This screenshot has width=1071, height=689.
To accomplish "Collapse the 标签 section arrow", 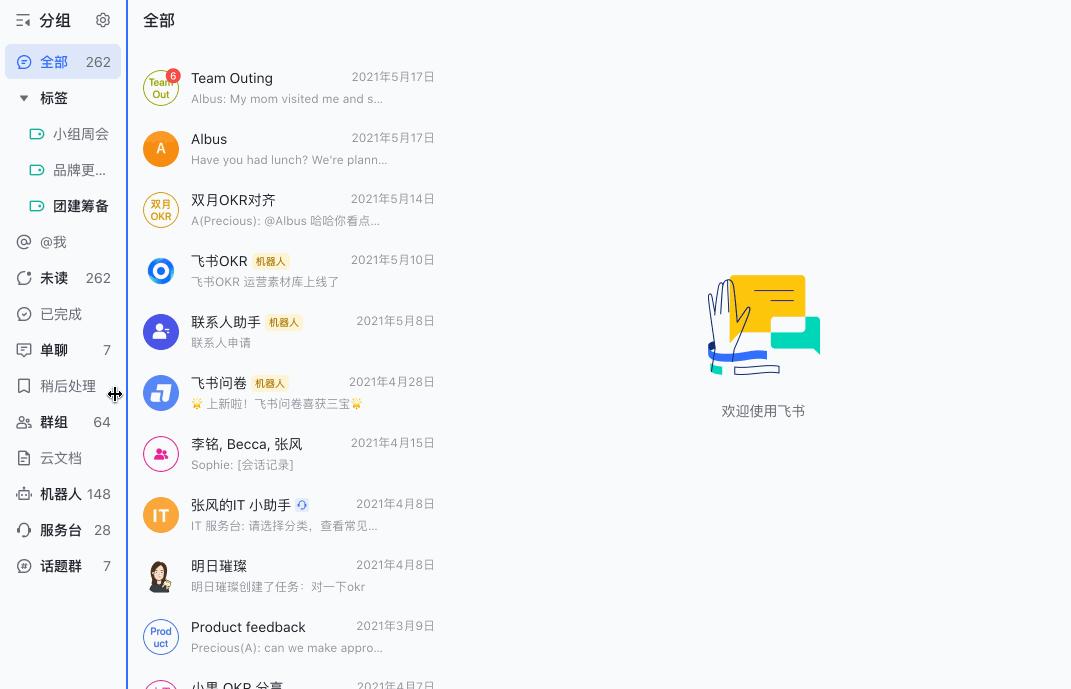I will click(24, 98).
